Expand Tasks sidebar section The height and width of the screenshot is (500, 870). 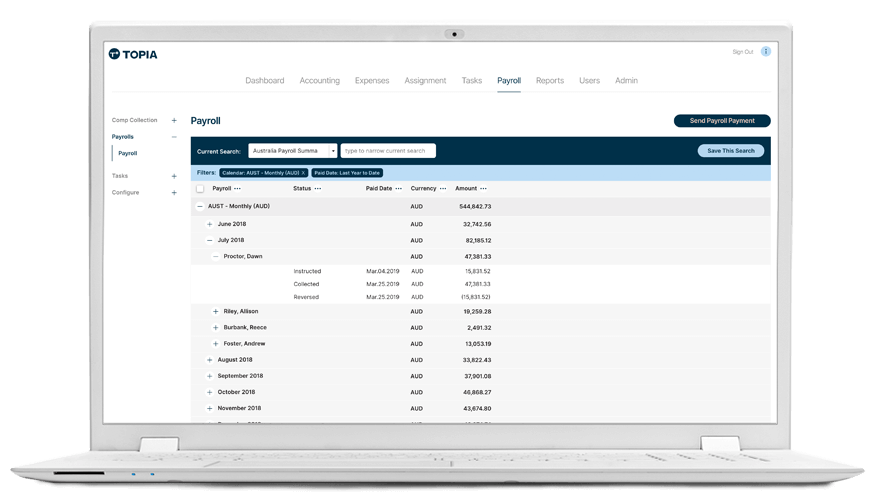174,176
